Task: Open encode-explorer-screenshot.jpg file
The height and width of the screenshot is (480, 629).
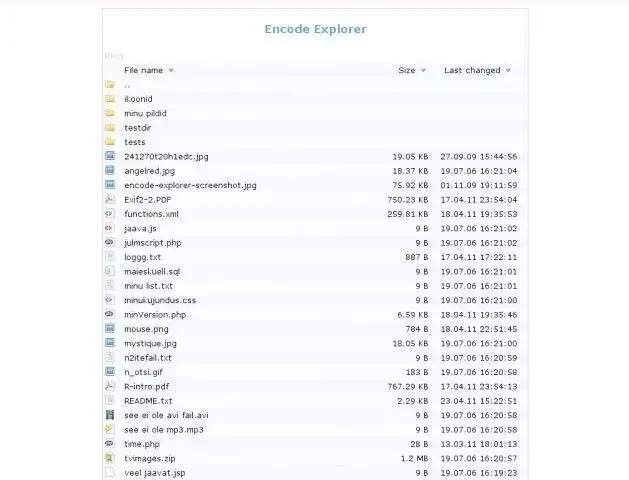Action: pos(190,185)
